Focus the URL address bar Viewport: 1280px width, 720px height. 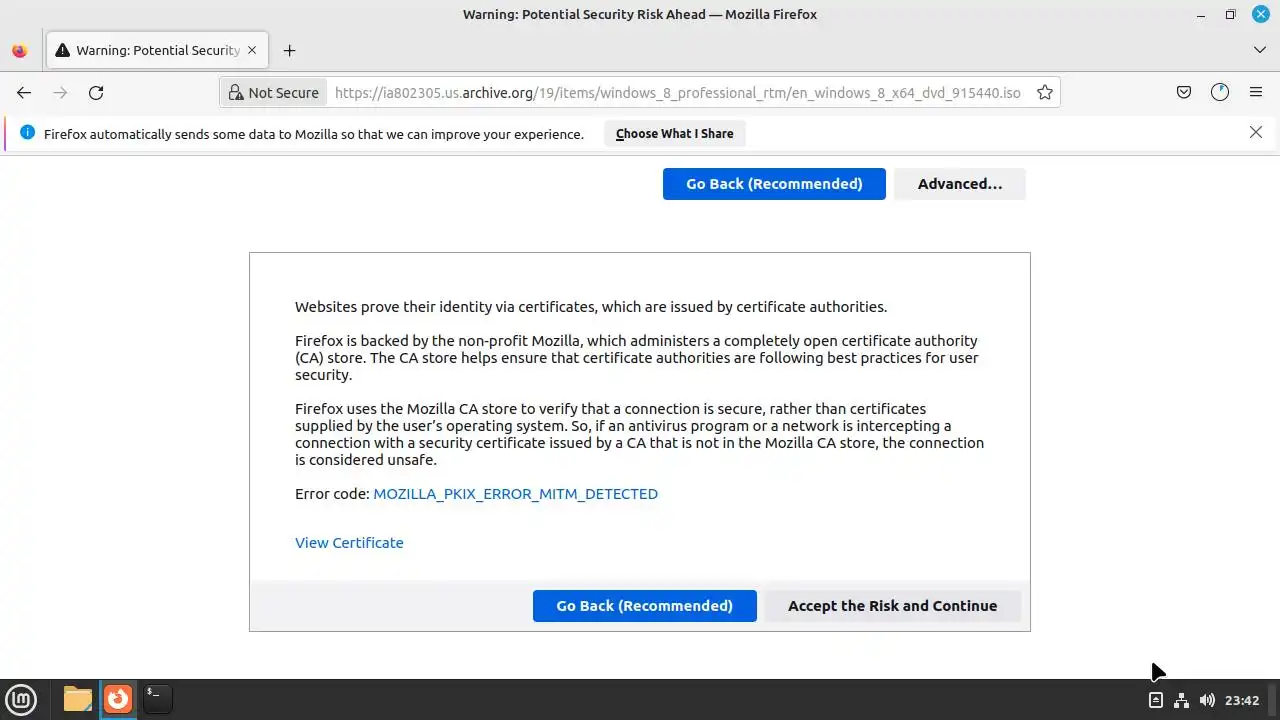pyautogui.click(x=677, y=93)
